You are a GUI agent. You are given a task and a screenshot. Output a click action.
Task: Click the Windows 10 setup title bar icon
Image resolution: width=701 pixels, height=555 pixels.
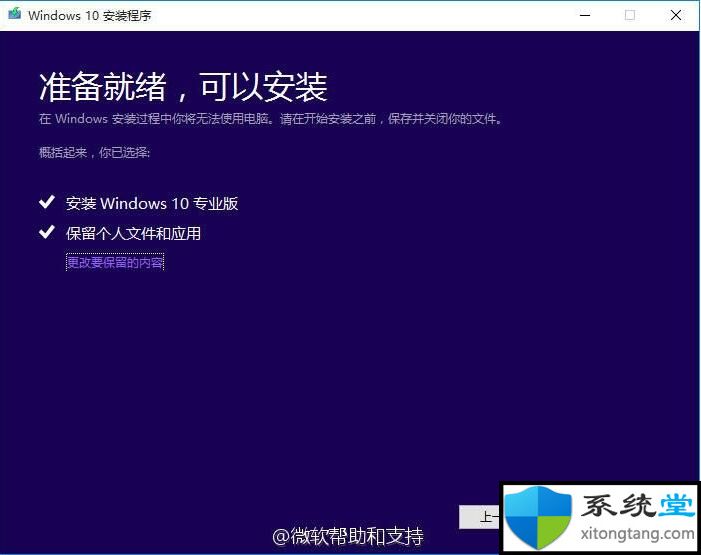tap(14, 13)
